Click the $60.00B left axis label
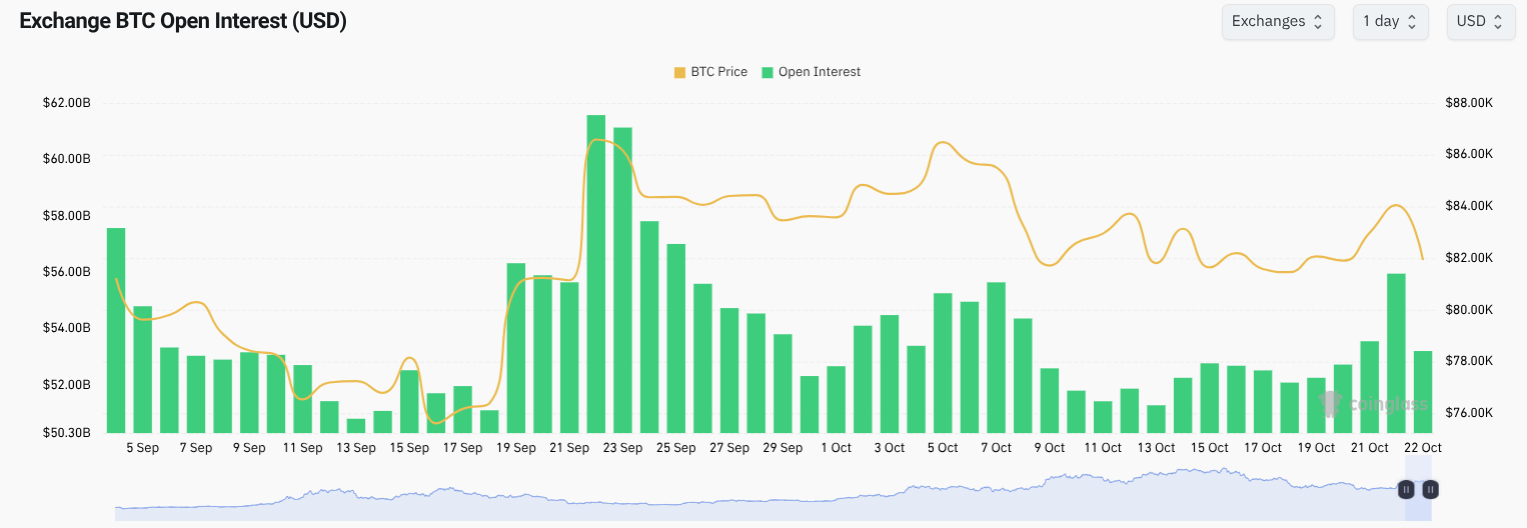Viewport: 1527px width, 528px height. point(67,159)
